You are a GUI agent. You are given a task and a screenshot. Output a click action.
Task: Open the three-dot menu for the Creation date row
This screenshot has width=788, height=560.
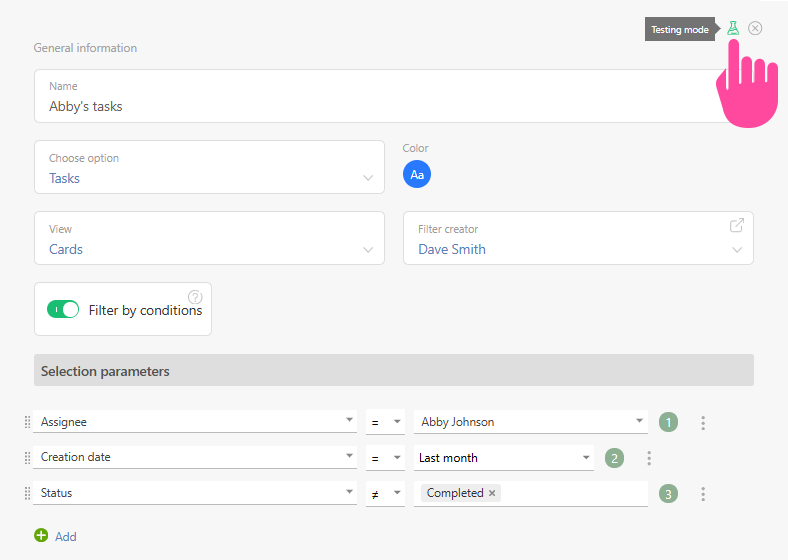(649, 458)
